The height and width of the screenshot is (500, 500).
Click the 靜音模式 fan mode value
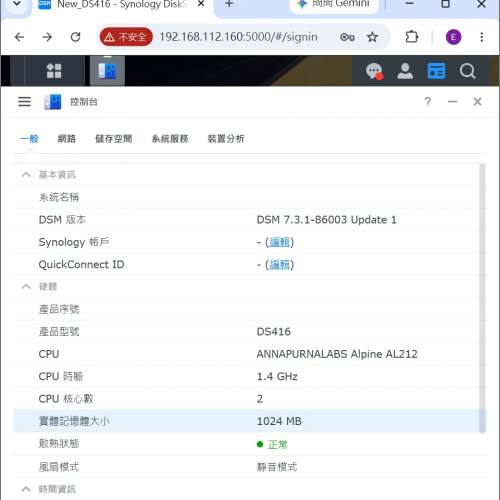[x=277, y=467]
